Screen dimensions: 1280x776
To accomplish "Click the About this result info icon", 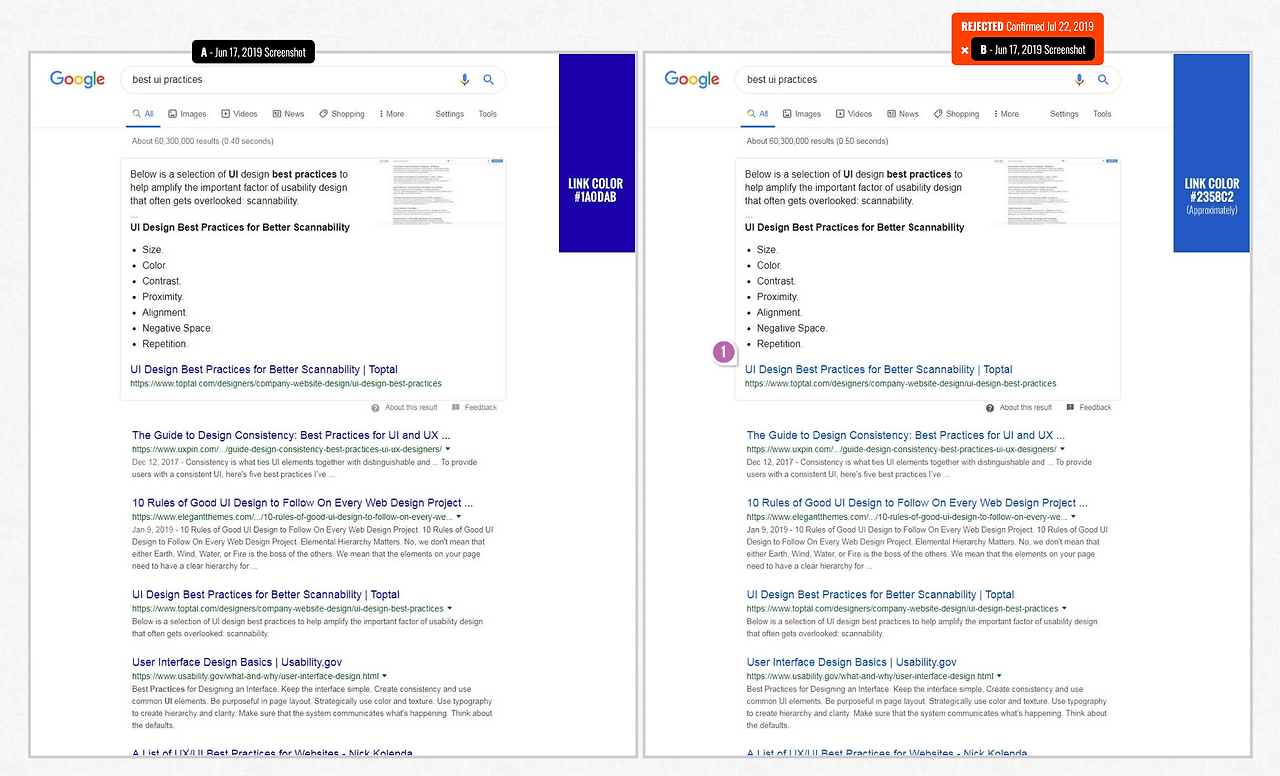I will point(374,407).
